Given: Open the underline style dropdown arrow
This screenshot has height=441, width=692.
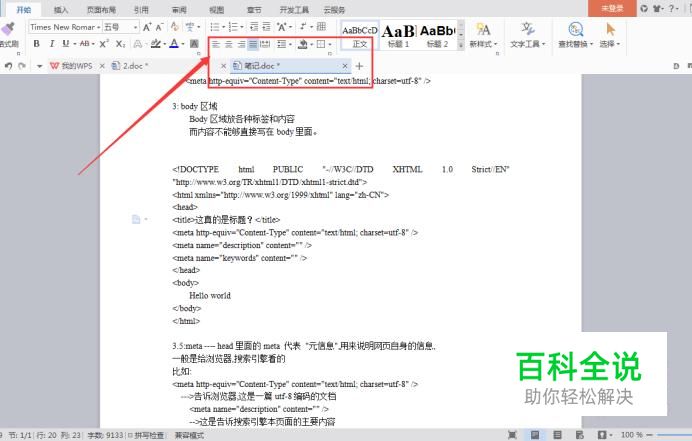Looking at the screenshot, I should 74,44.
